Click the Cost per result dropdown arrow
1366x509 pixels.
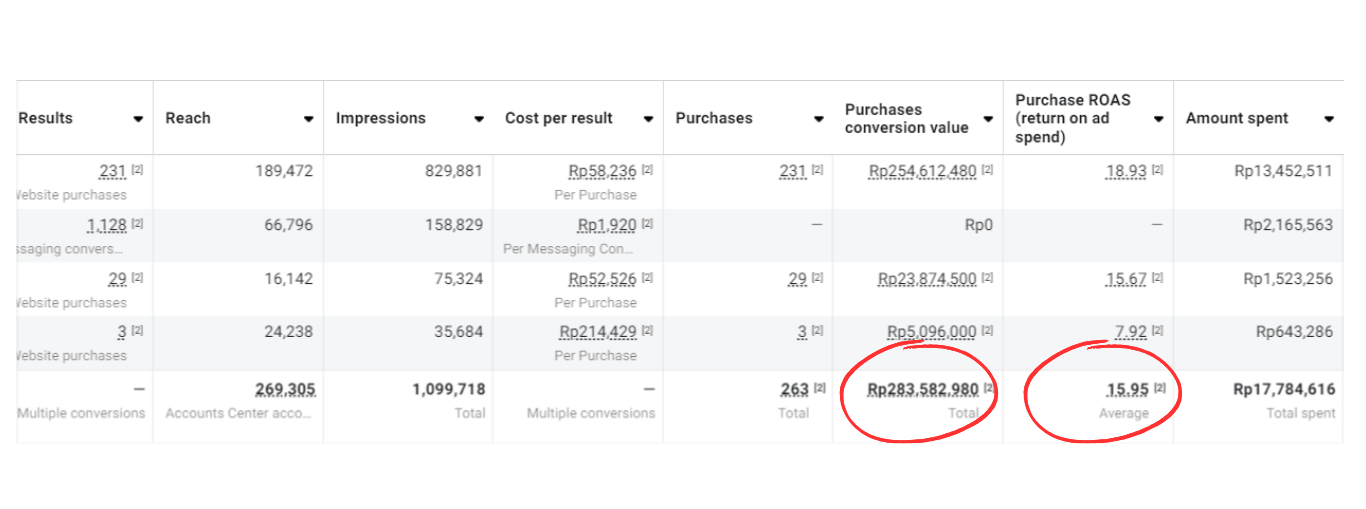pos(649,119)
